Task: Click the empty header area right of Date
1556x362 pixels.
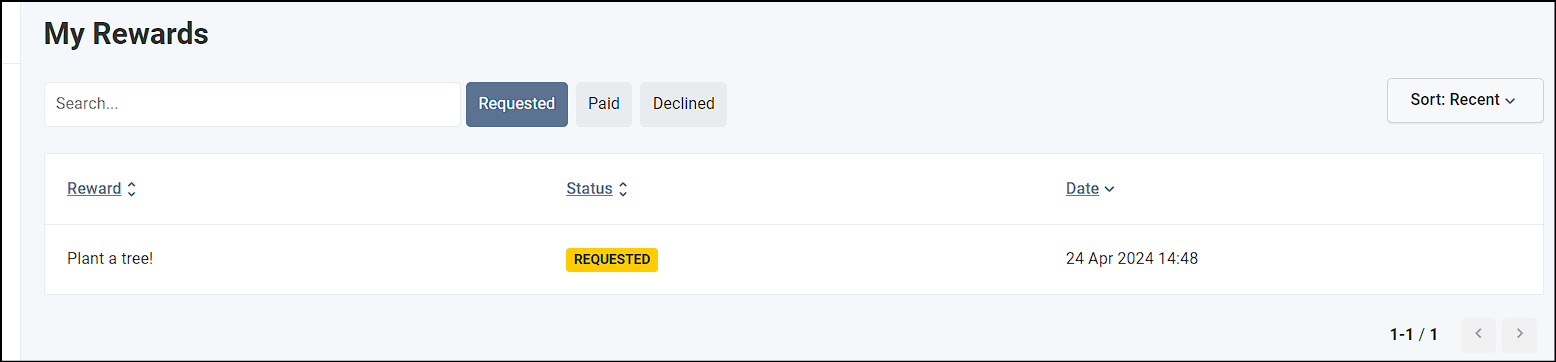Action: [x=1330, y=189]
